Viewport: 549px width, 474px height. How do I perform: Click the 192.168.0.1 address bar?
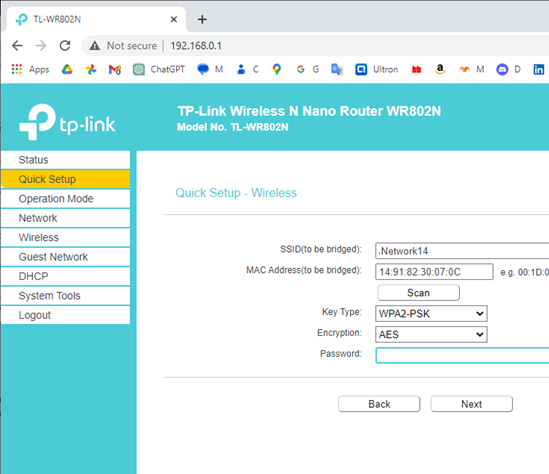pyautogui.click(x=196, y=46)
